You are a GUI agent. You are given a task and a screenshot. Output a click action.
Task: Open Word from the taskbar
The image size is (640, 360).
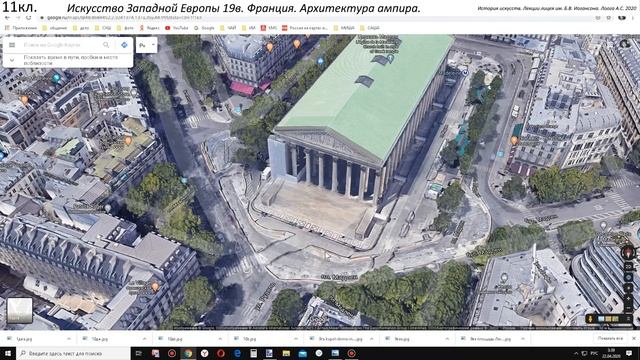point(269,353)
